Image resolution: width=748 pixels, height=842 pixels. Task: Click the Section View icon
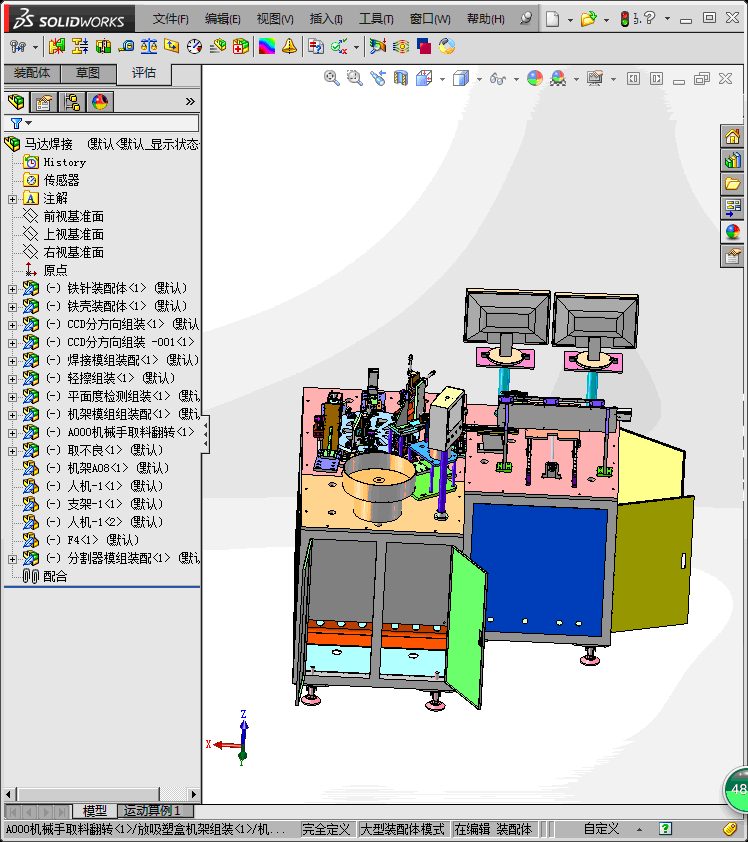[x=401, y=78]
